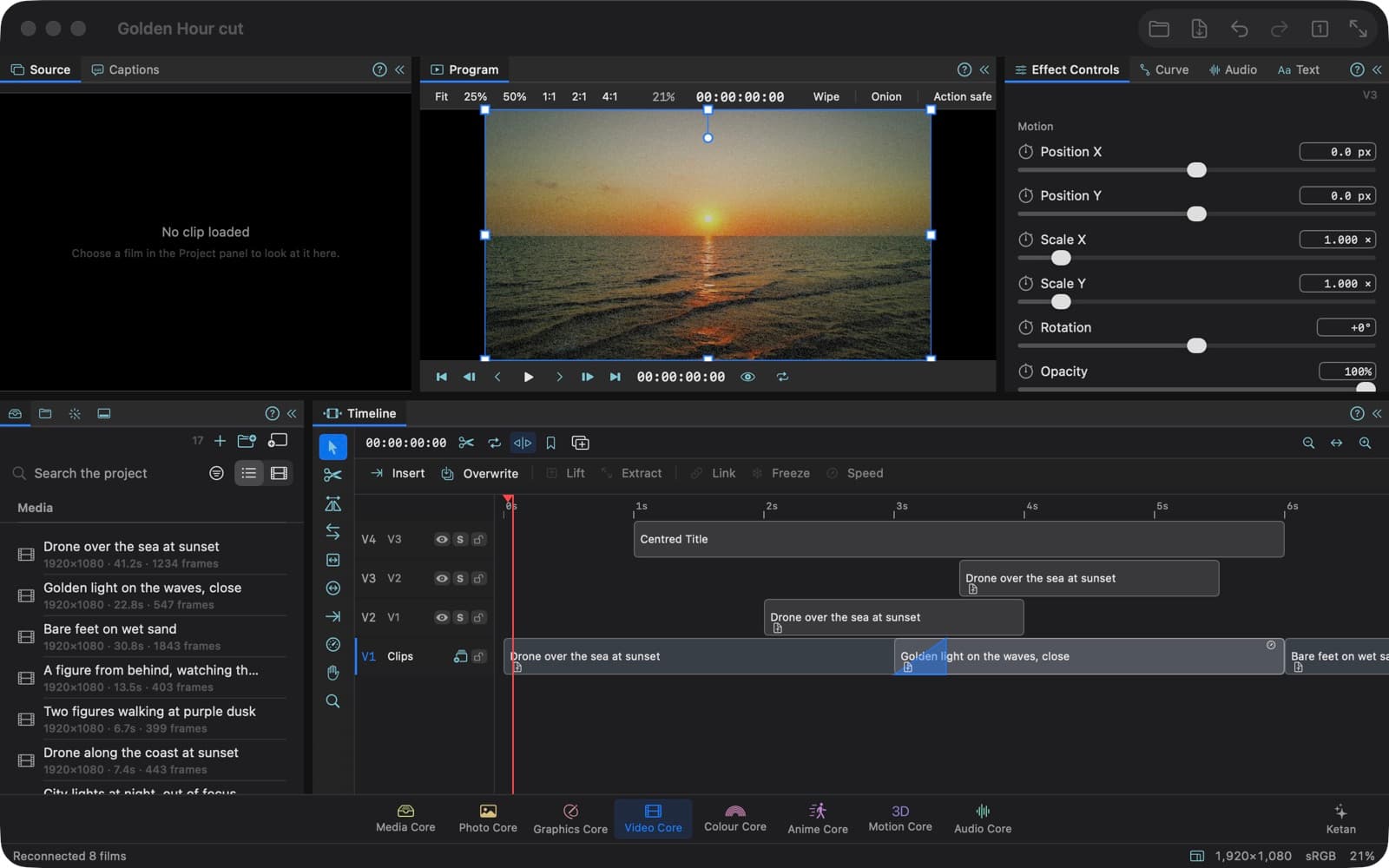Lock the V1 Clips track
Screen dimensions: 1389x868
pos(478,656)
